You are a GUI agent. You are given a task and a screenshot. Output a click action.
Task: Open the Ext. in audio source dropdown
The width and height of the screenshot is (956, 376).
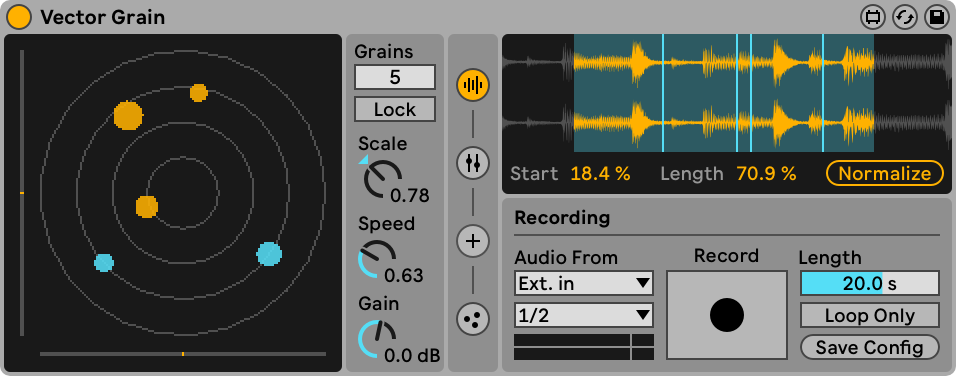click(x=584, y=283)
